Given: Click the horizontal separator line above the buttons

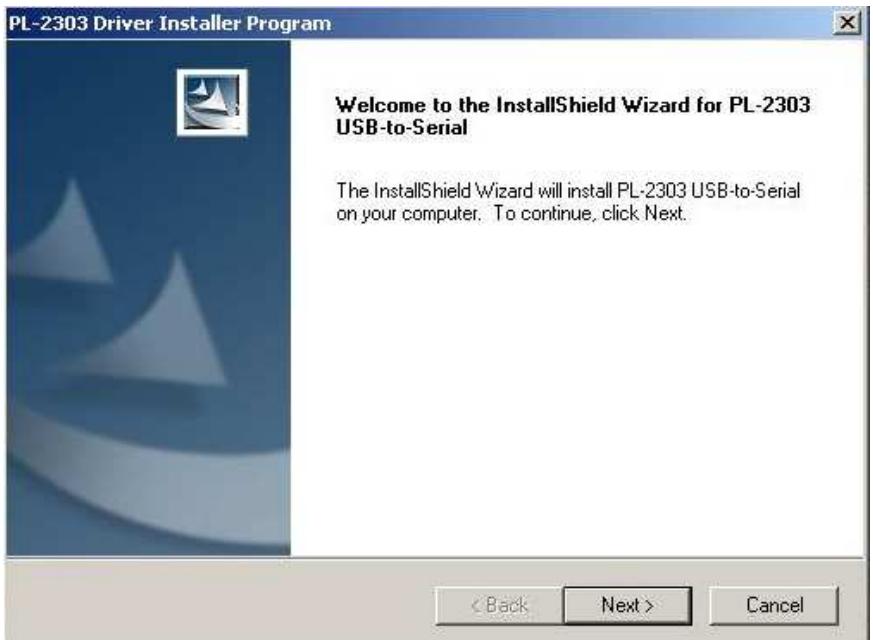Looking at the screenshot, I should coord(434,557).
